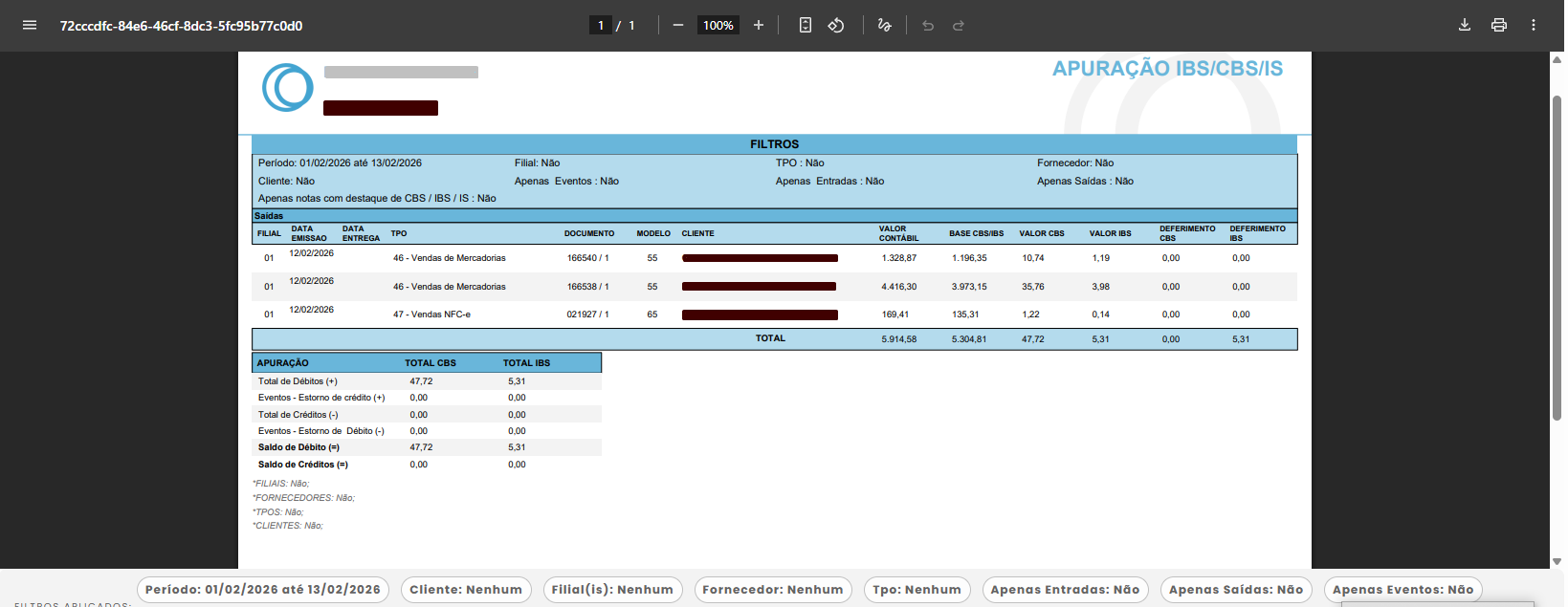The height and width of the screenshot is (607, 1568).
Task: Click the redo arrow icon
Action: tap(959, 26)
